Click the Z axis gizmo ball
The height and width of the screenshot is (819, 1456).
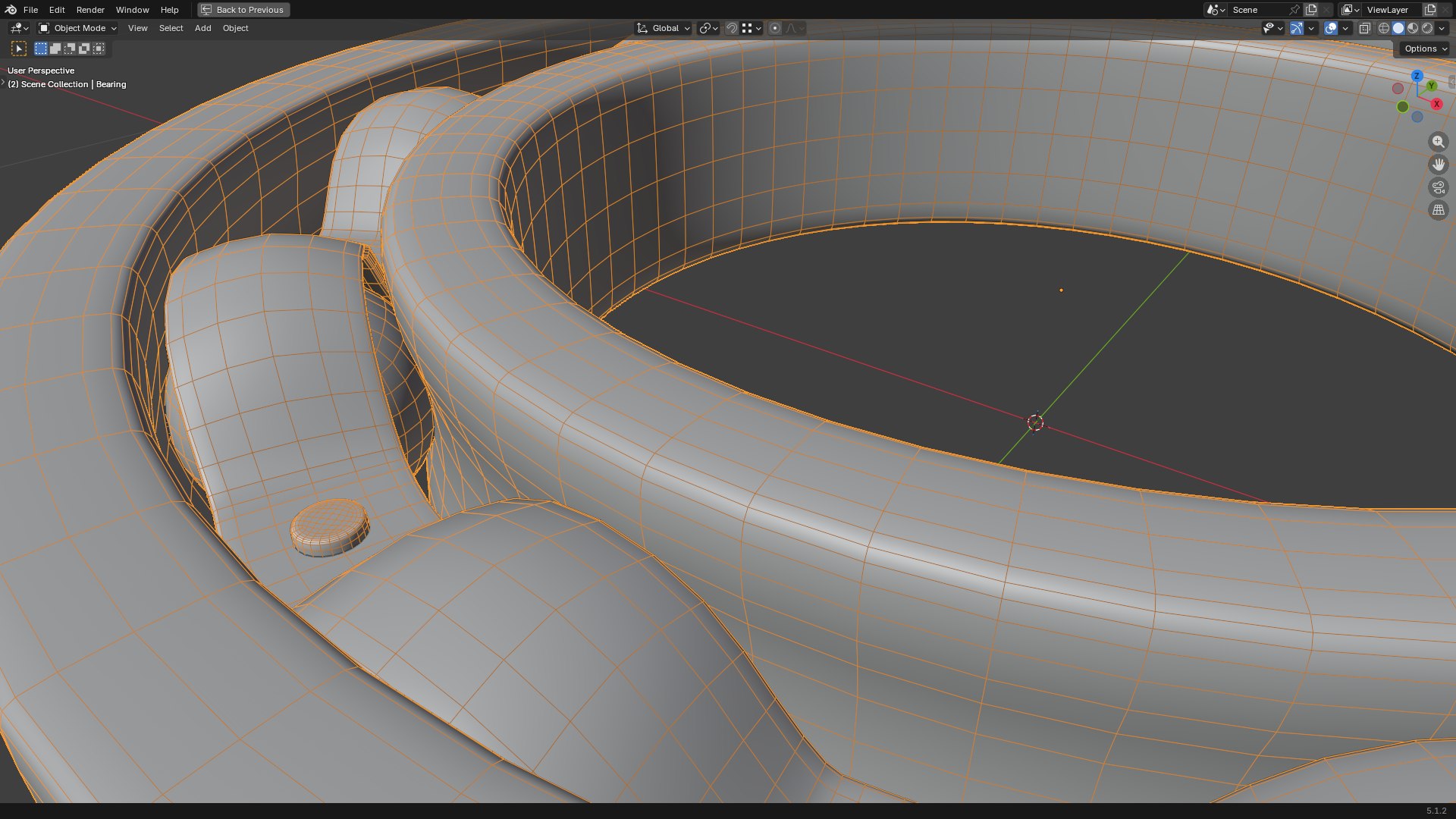click(x=1417, y=76)
